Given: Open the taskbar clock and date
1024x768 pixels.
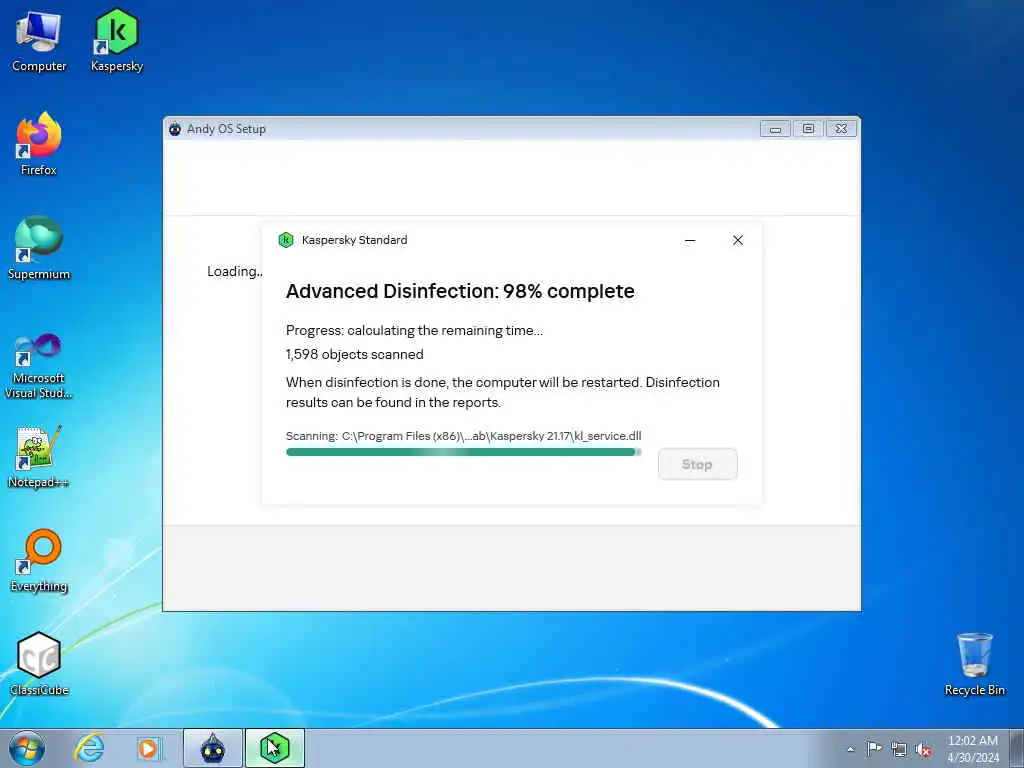Looking at the screenshot, I should [973, 749].
